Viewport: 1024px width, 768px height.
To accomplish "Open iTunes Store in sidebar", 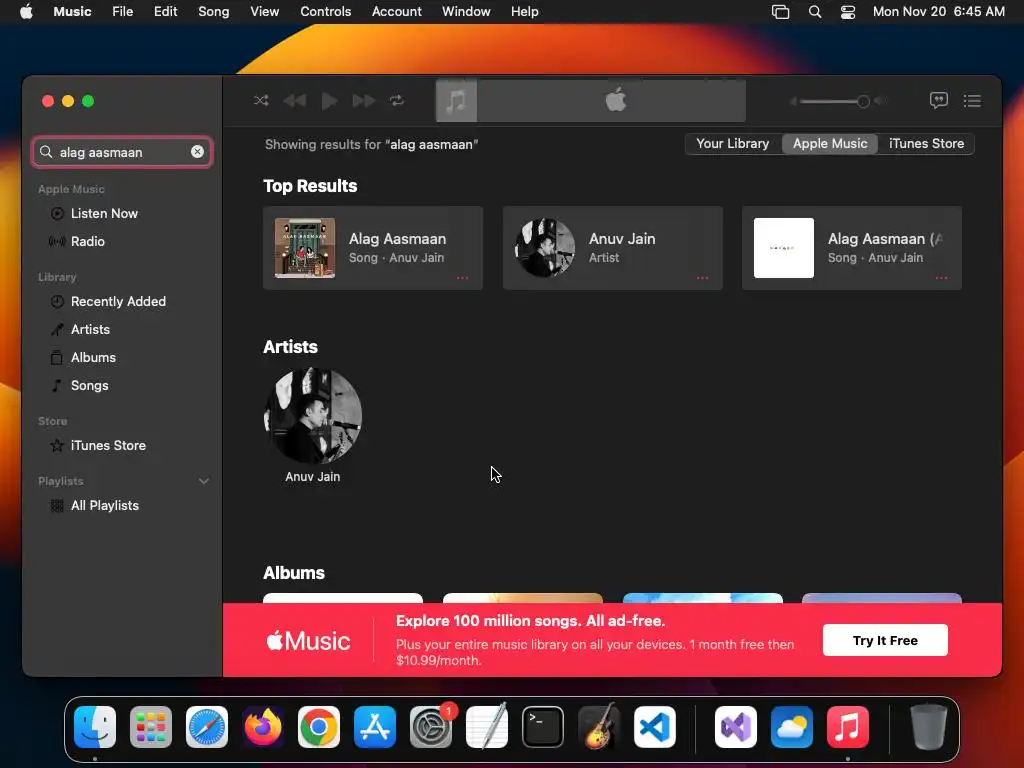I will point(108,445).
